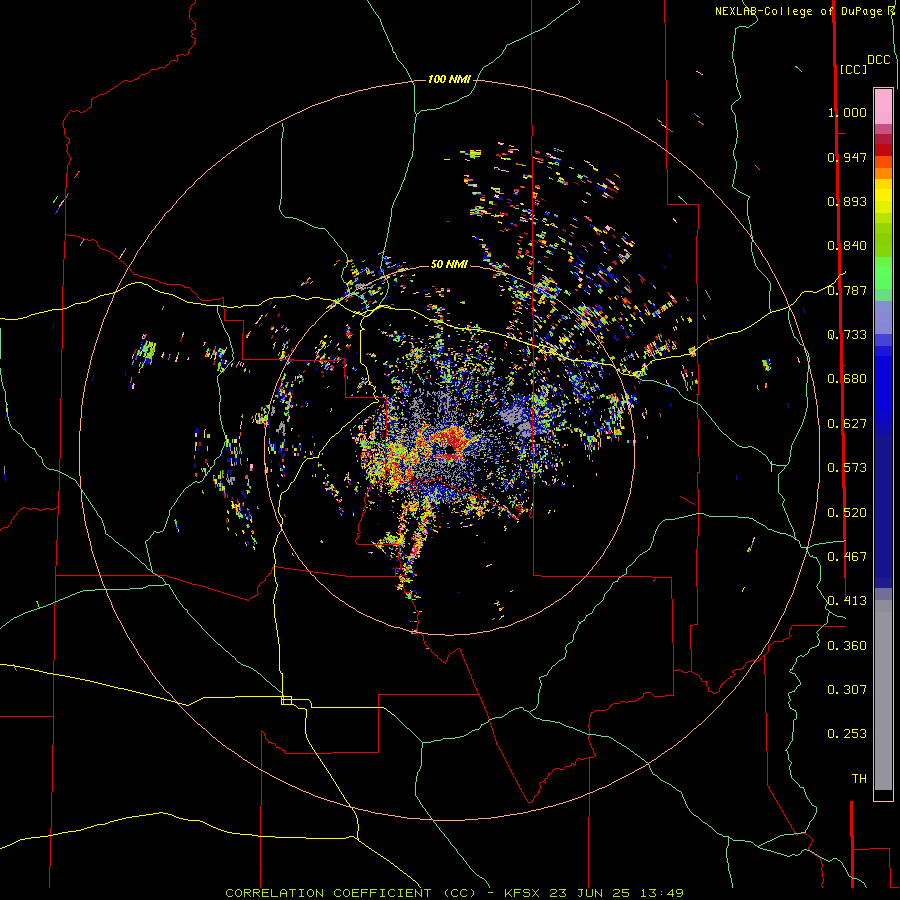Click the 0.947 value on the scale
Viewport: 900px width, 900px height.
click(847, 157)
